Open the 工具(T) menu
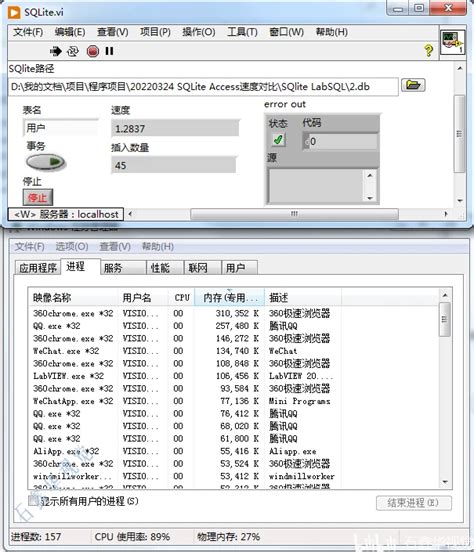The width and height of the screenshot is (474, 552). 242,32
